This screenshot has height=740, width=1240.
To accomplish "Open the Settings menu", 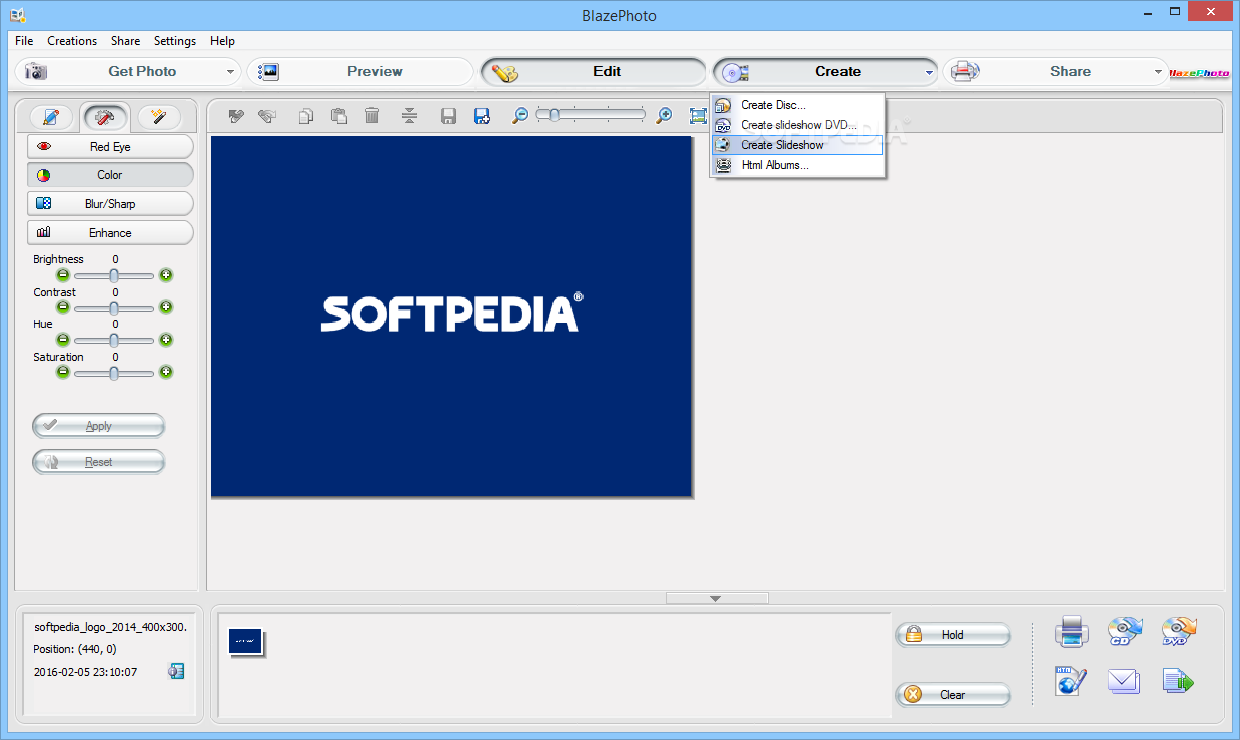I will [x=175, y=41].
